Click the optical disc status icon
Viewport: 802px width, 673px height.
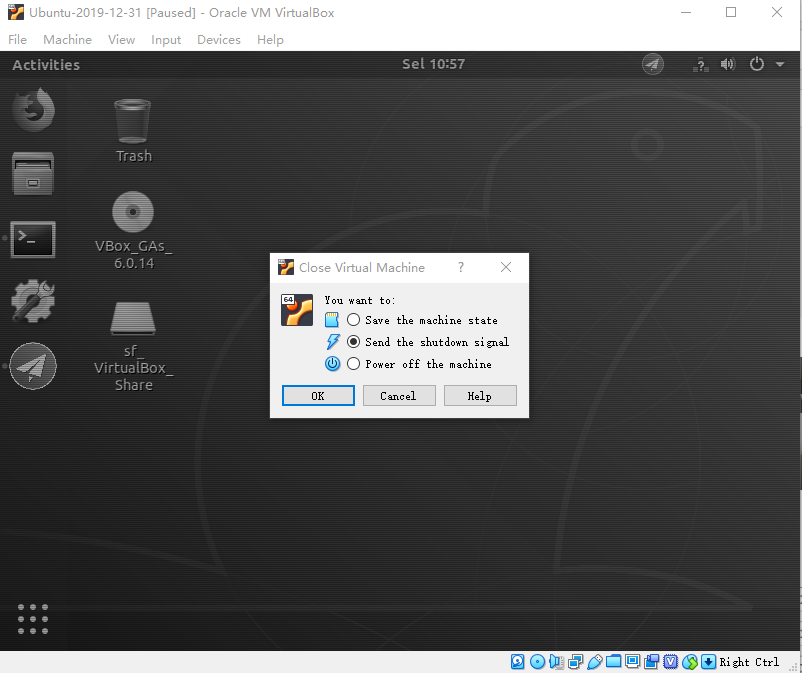[537, 661]
